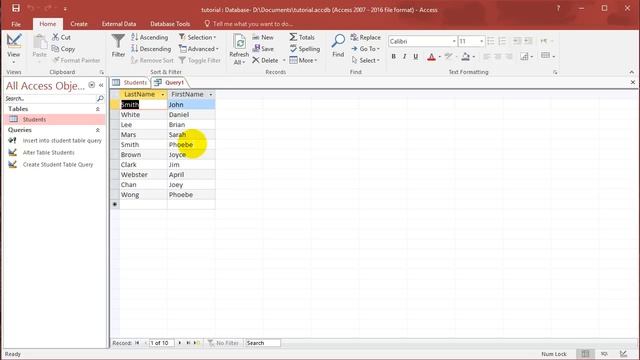Open the Go To dropdown
Viewport: 640px width, 360px height.
tap(366, 49)
